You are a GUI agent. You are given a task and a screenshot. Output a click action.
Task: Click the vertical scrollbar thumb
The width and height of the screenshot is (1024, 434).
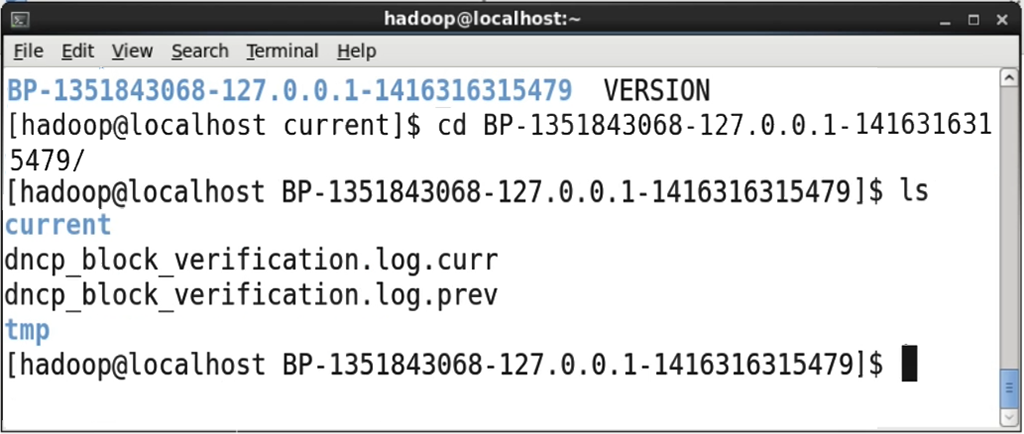[1008, 388]
